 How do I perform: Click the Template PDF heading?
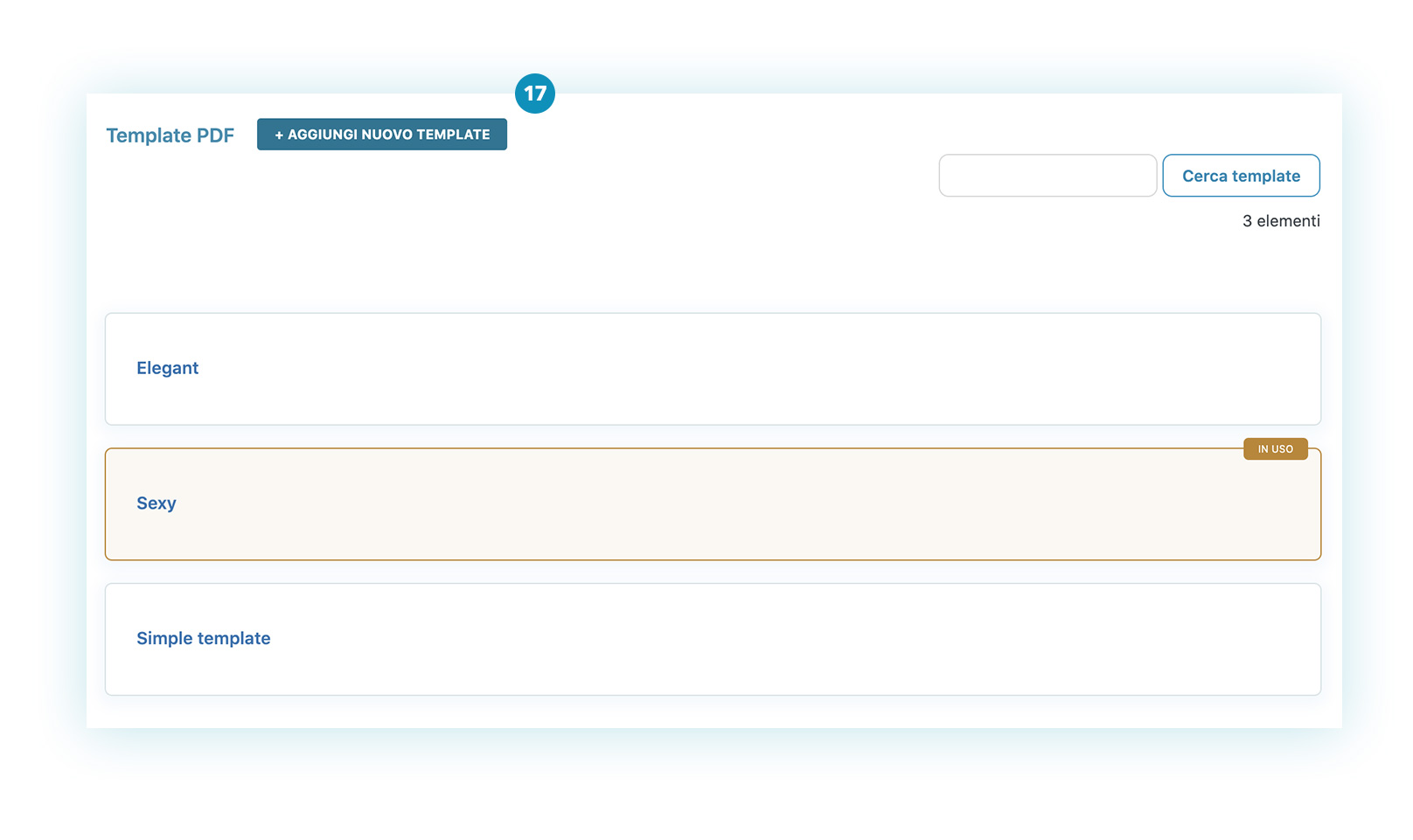coord(170,135)
